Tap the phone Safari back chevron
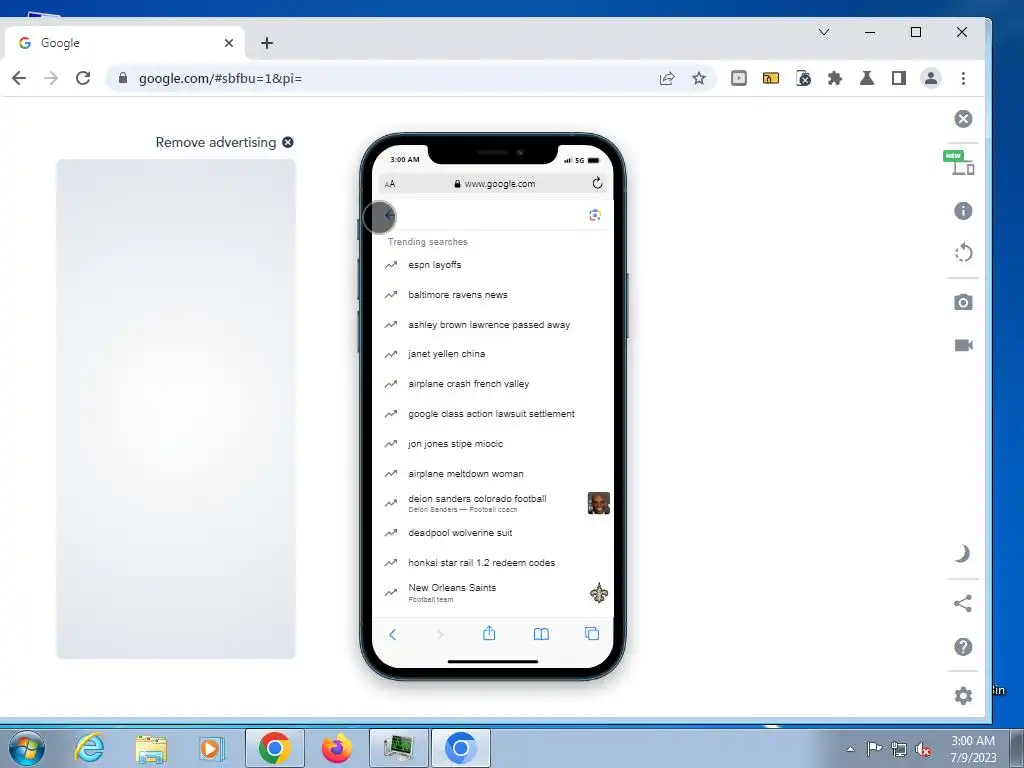The image size is (1024, 768). pyautogui.click(x=392, y=634)
